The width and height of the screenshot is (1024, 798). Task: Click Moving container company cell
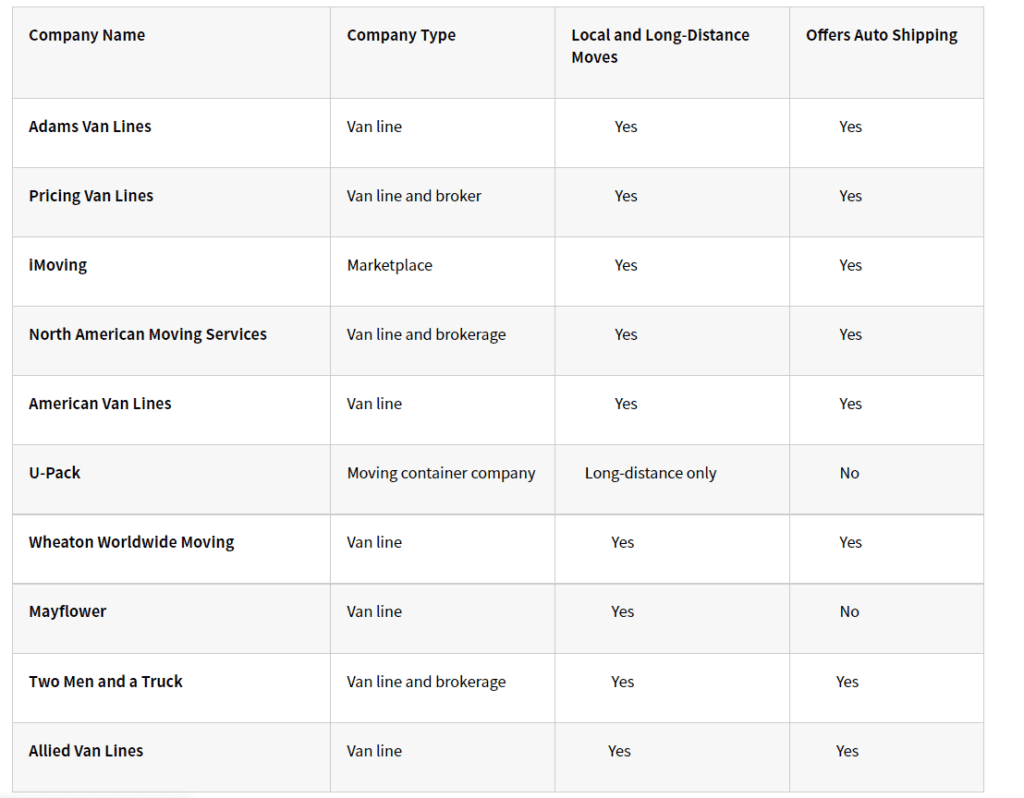[441, 473]
